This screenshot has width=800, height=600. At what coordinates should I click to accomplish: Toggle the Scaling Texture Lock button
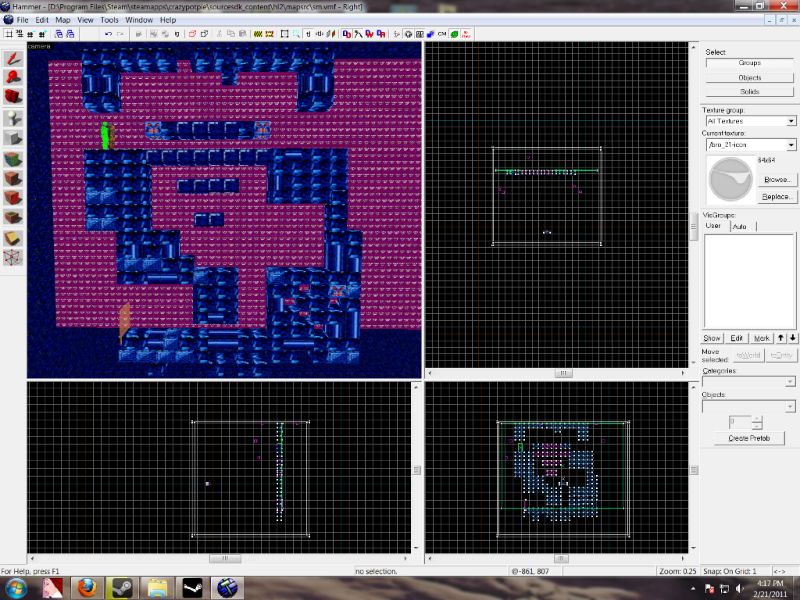320,34
